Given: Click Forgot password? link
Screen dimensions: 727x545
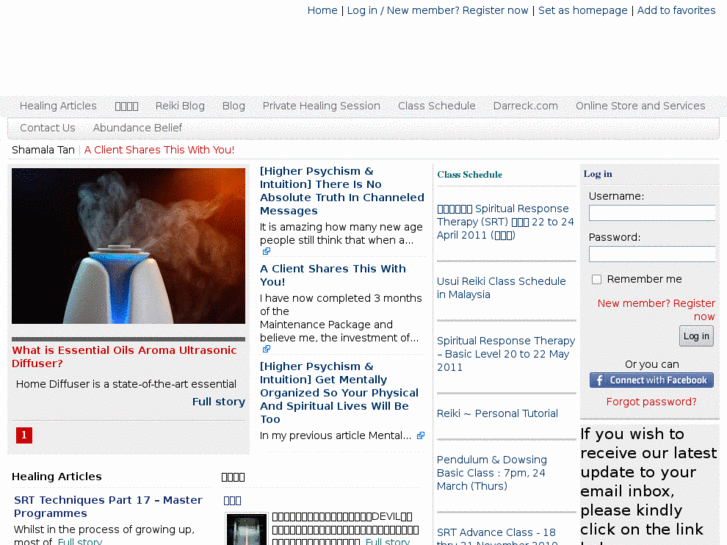Looking at the screenshot, I should click(x=651, y=402).
